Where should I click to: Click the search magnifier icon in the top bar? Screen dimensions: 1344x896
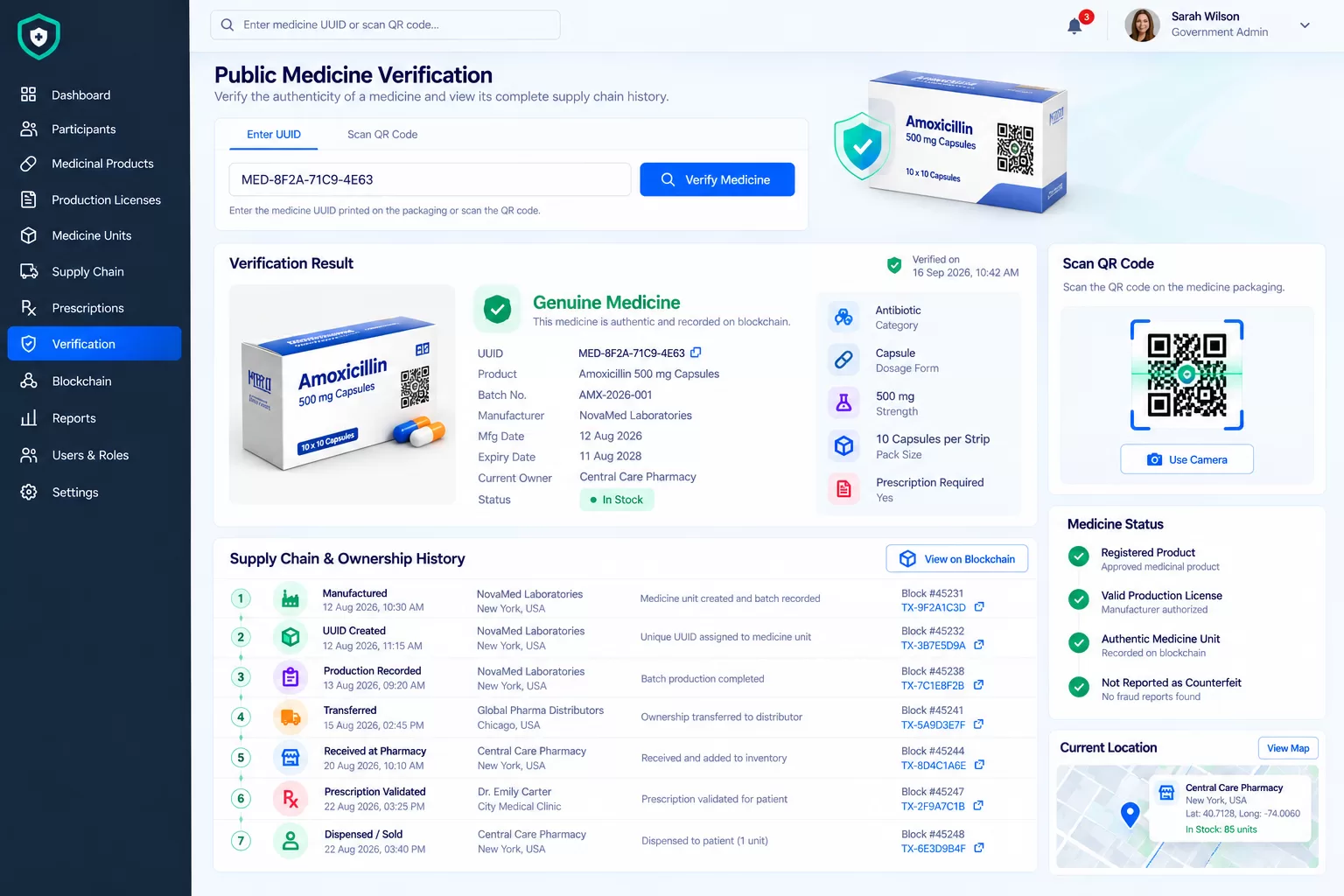227,24
